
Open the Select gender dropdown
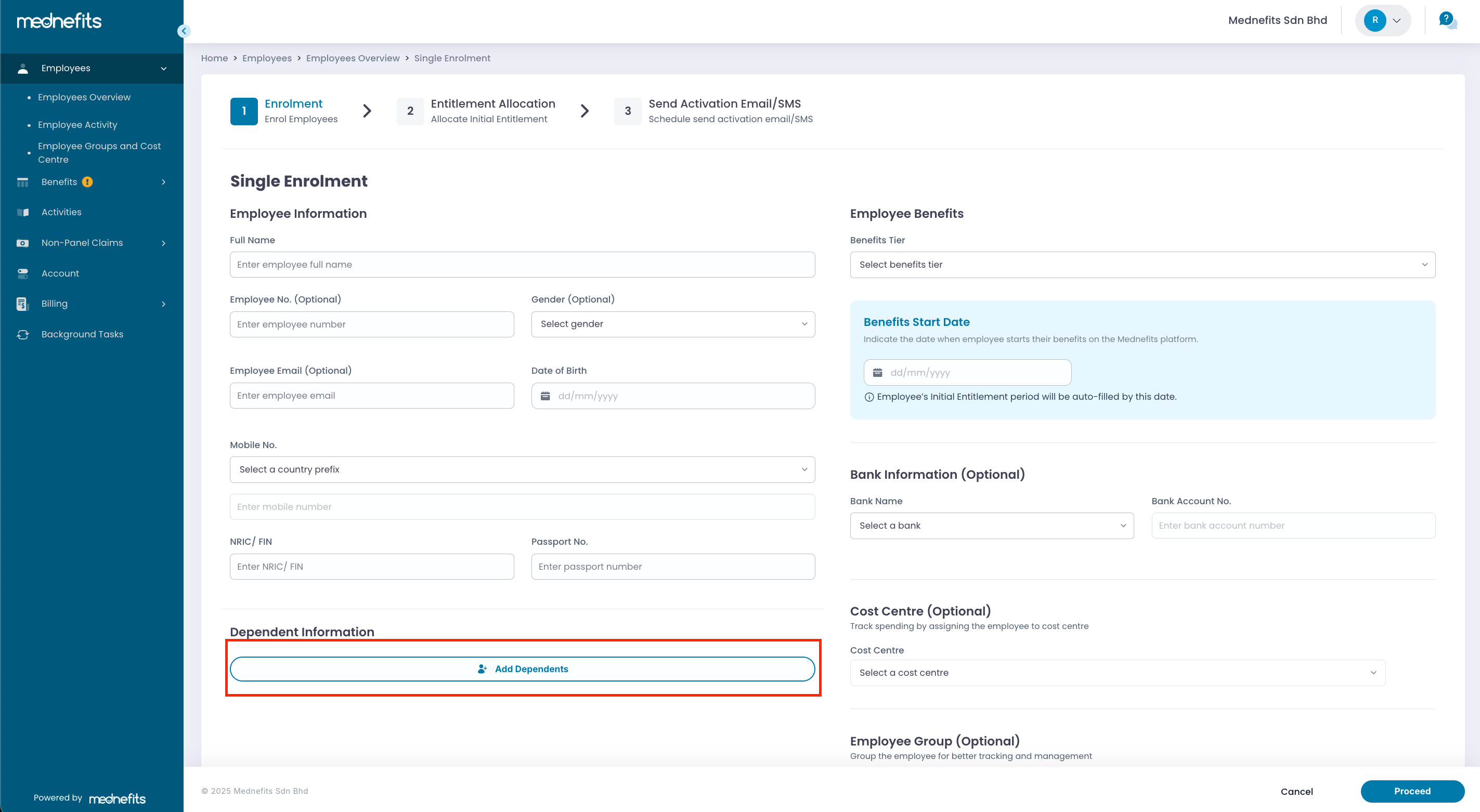pyautogui.click(x=673, y=324)
